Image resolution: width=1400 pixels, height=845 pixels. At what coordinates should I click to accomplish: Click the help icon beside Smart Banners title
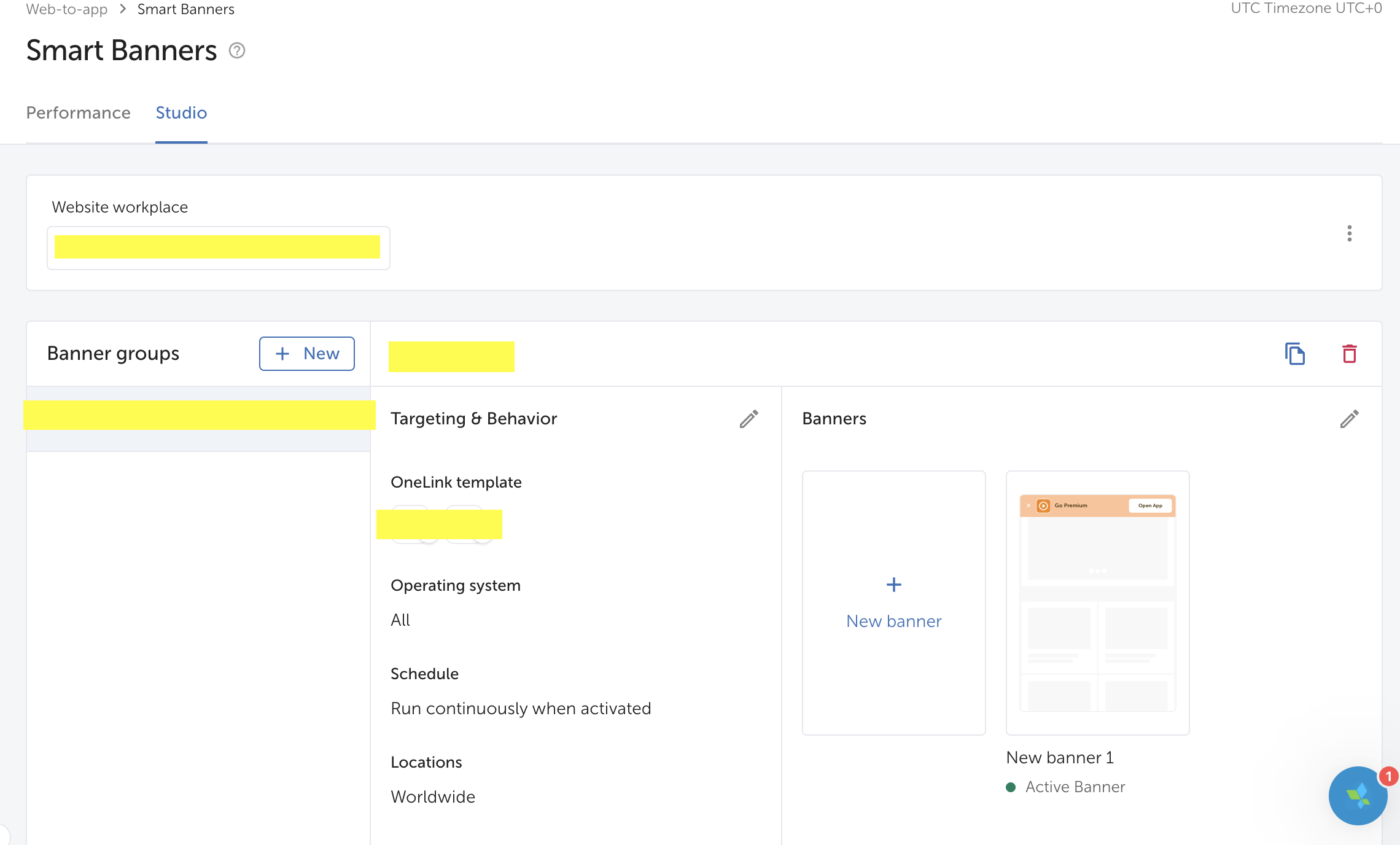237,50
